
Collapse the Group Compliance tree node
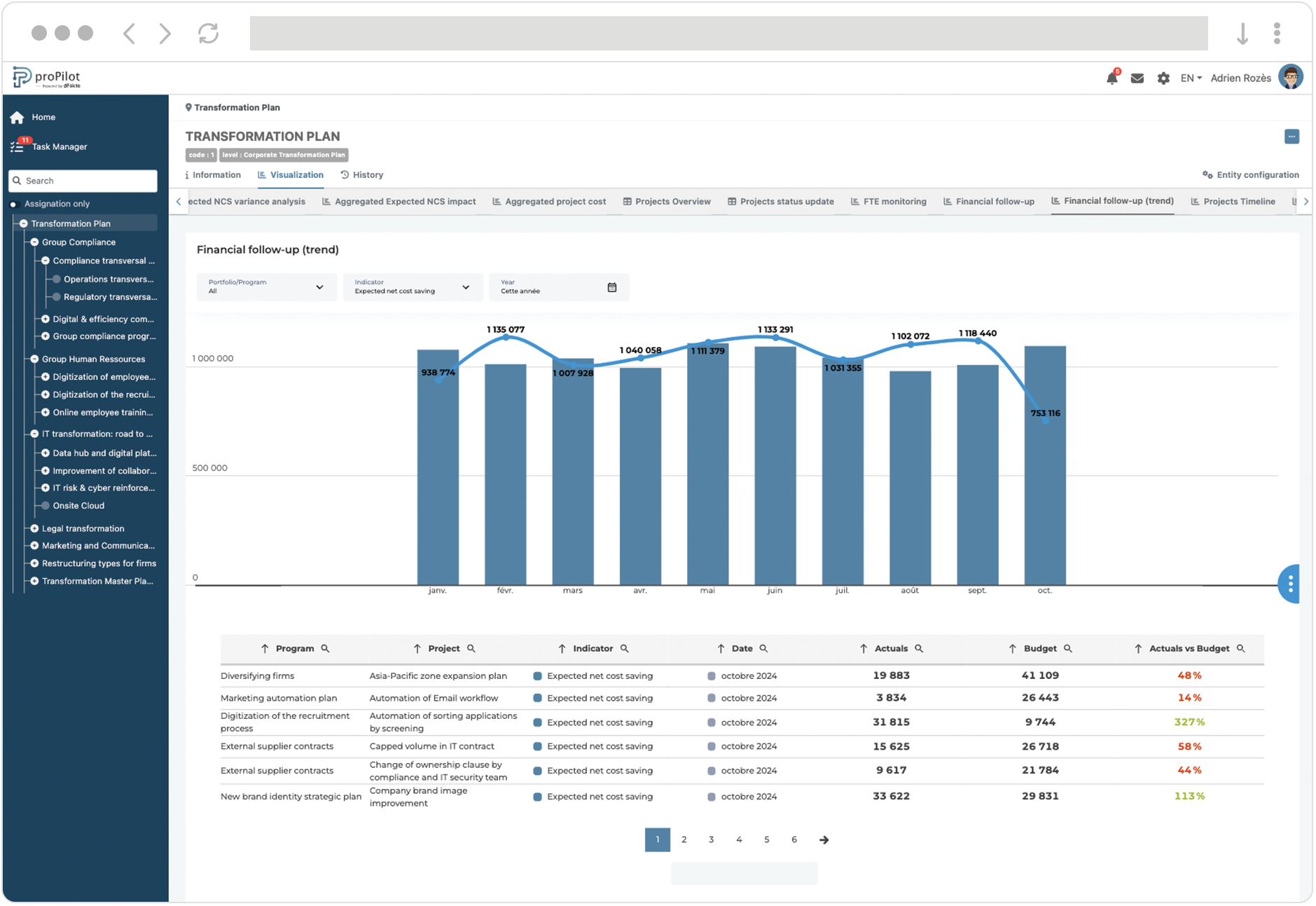point(34,242)
